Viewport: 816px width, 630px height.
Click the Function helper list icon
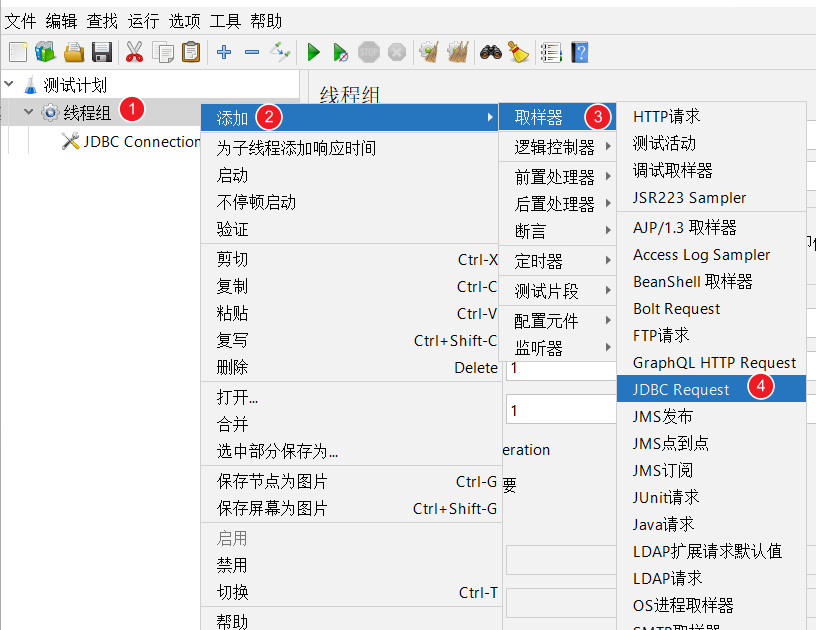(x=551, y=52)
